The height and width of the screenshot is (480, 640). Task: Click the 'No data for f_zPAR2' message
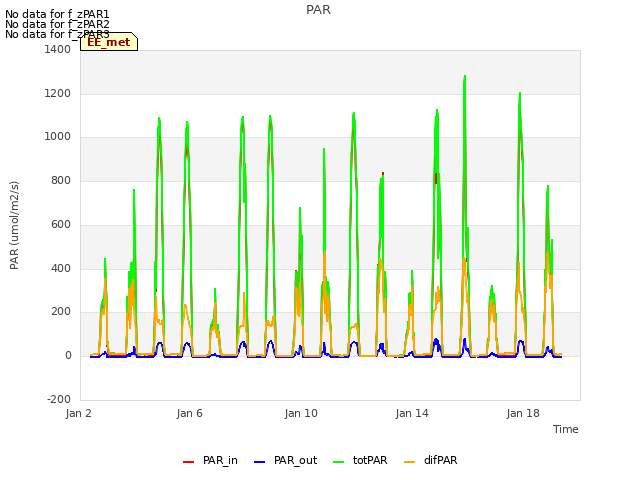(57, 24)
